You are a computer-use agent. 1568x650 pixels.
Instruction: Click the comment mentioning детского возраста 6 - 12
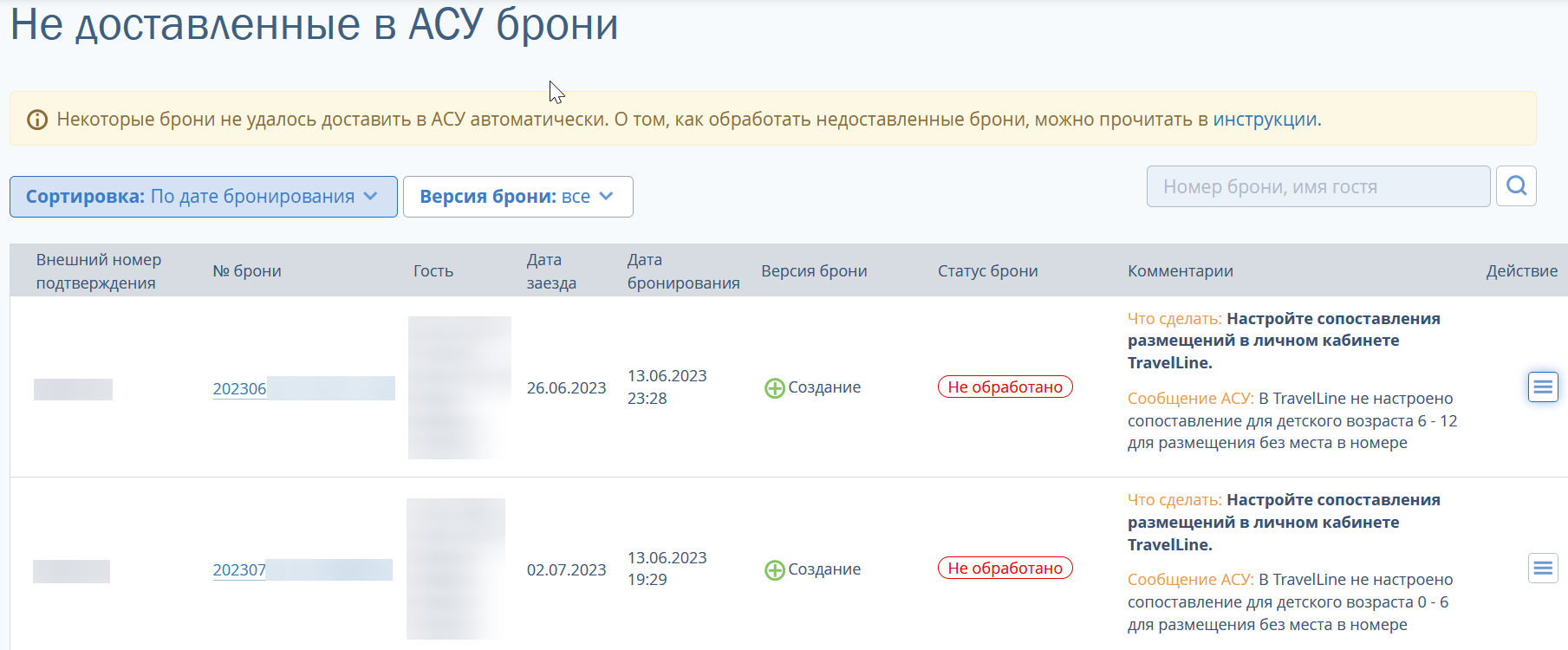(x=1292, y=421)
